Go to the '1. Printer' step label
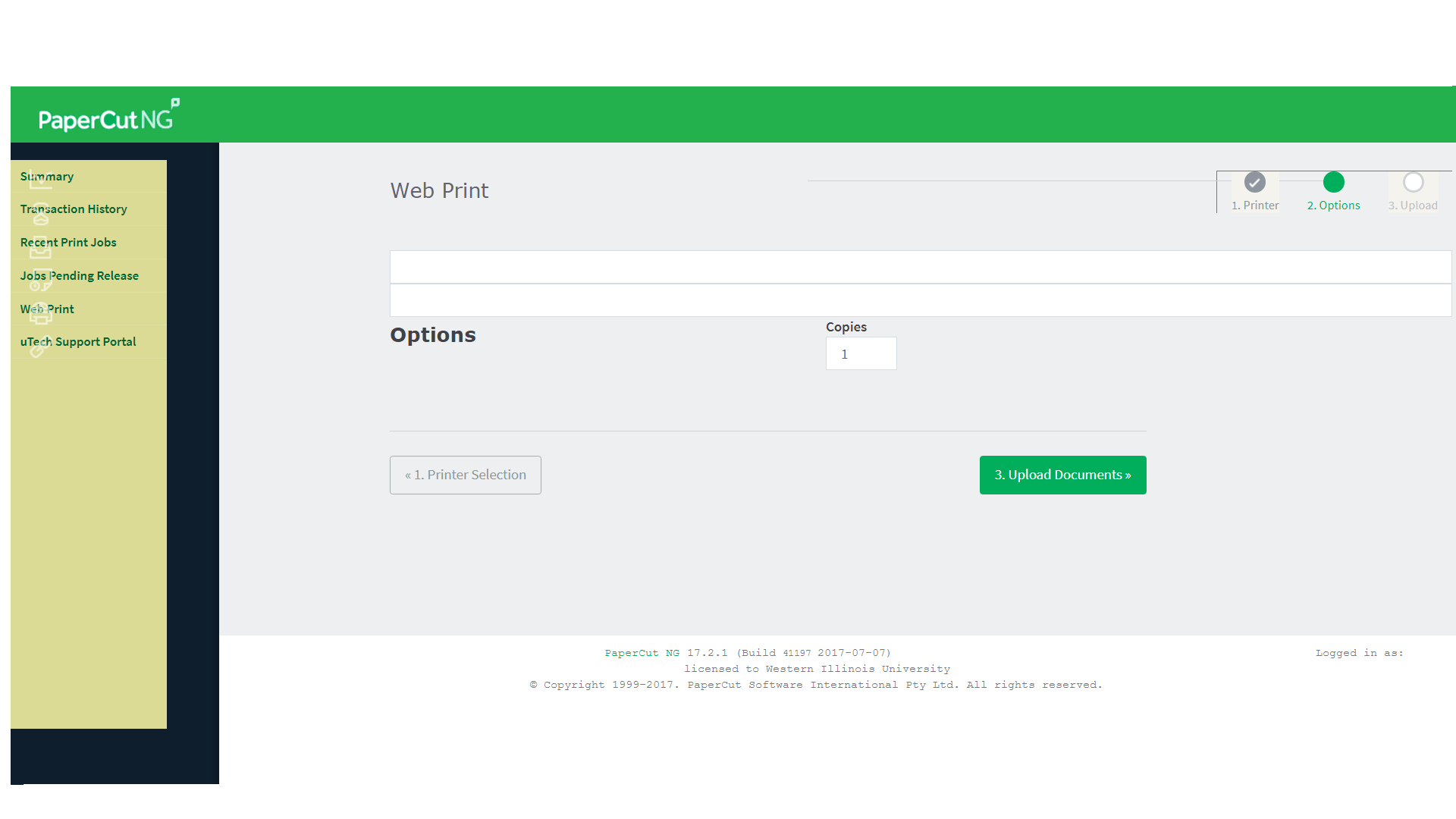This screenshot has height=819, width=1456. [x=1255, y=206]
